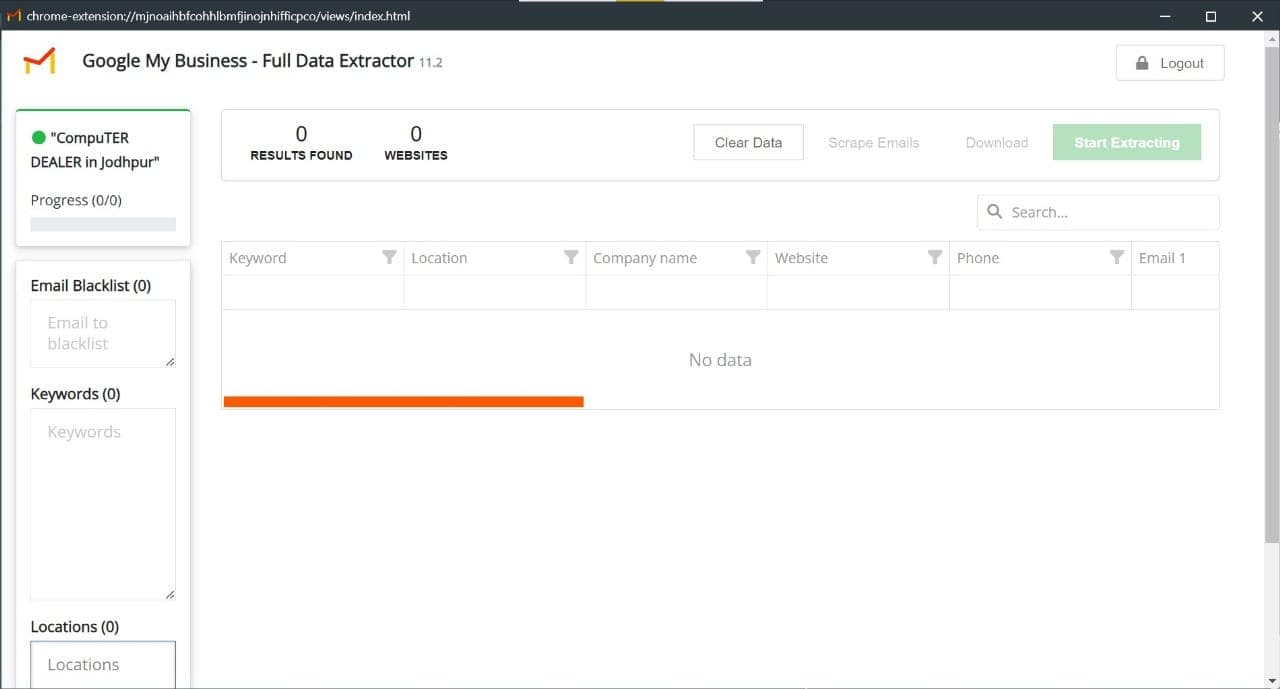Screen dimensions: 1280x689
Task: Open the Phone column filter icon
Action: pos(1117,257)
